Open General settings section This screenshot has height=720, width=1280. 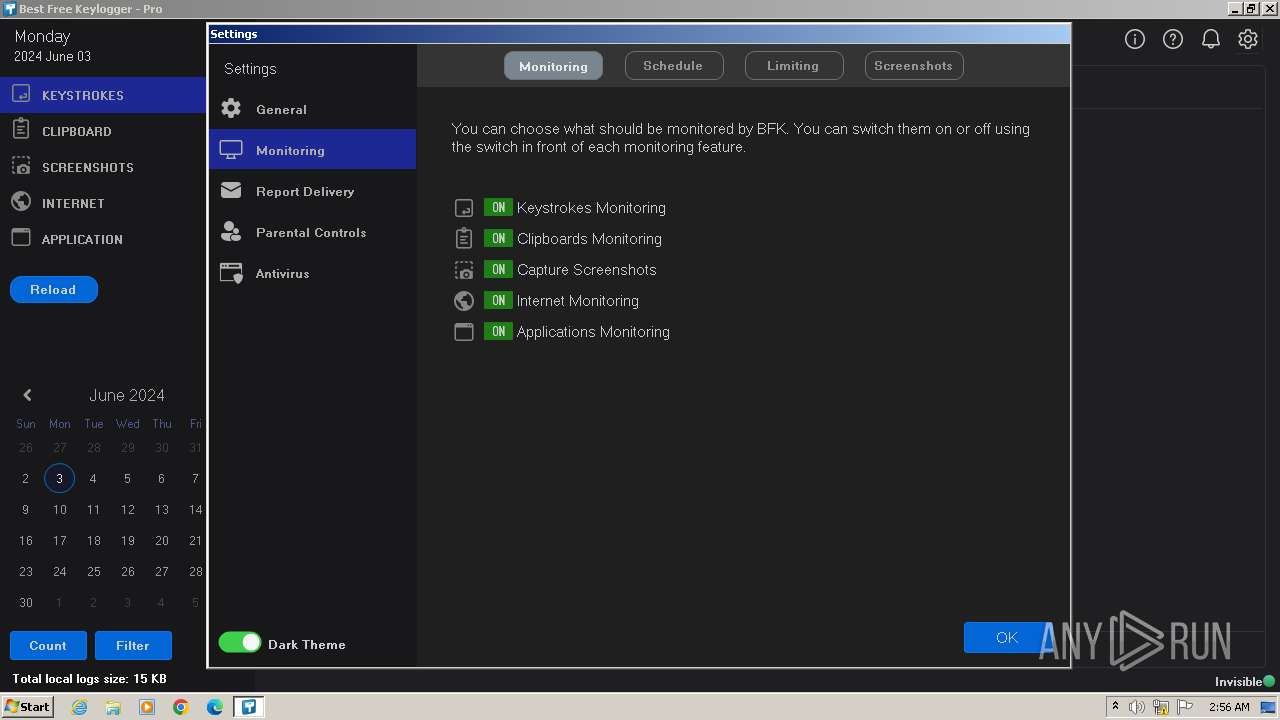click(312, 109)
